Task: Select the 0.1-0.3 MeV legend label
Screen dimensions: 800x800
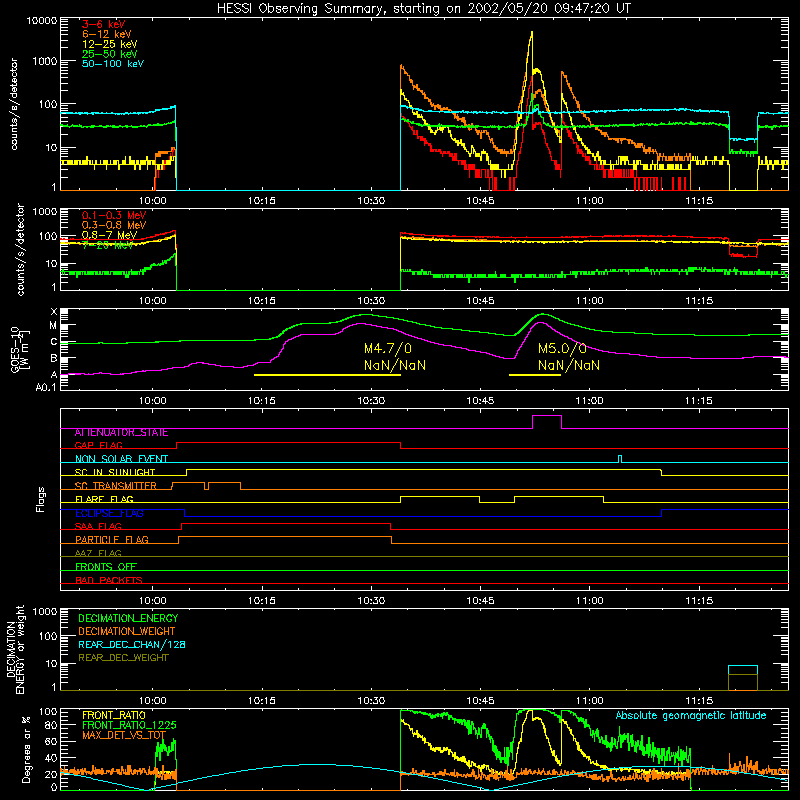Action: [114, 215]
